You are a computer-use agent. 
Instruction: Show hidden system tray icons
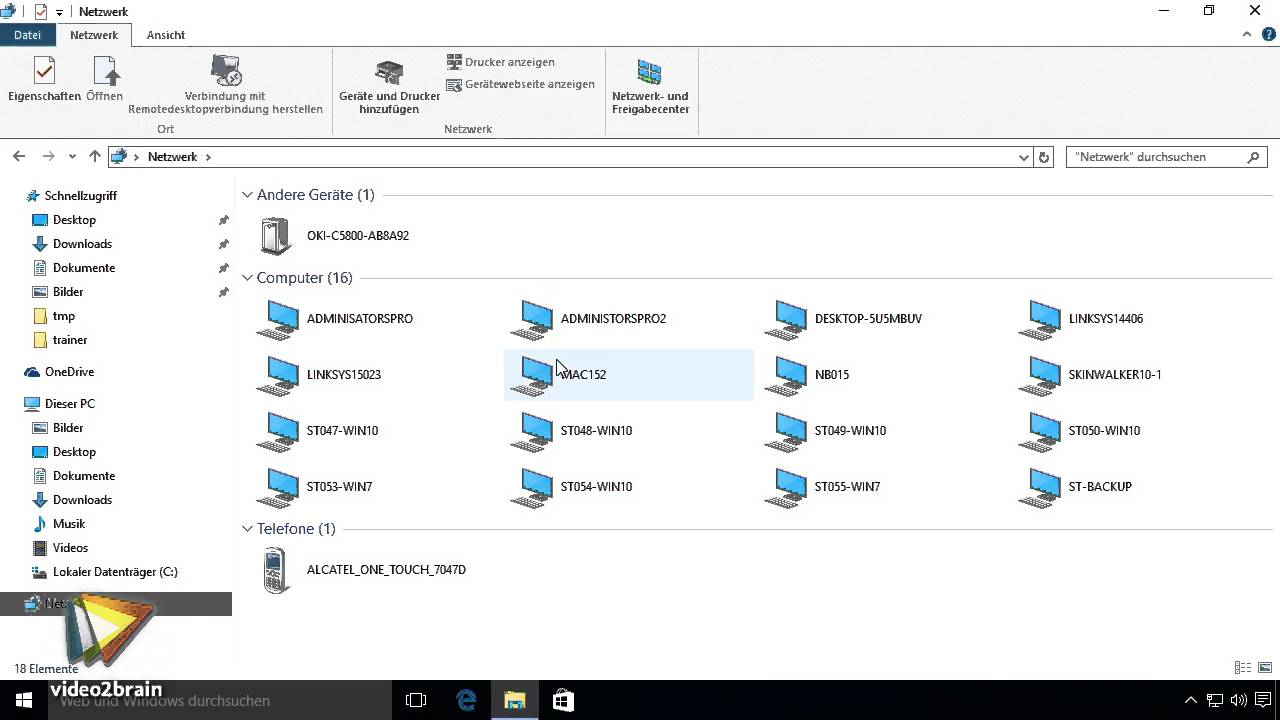click(x=1191, y=701)
